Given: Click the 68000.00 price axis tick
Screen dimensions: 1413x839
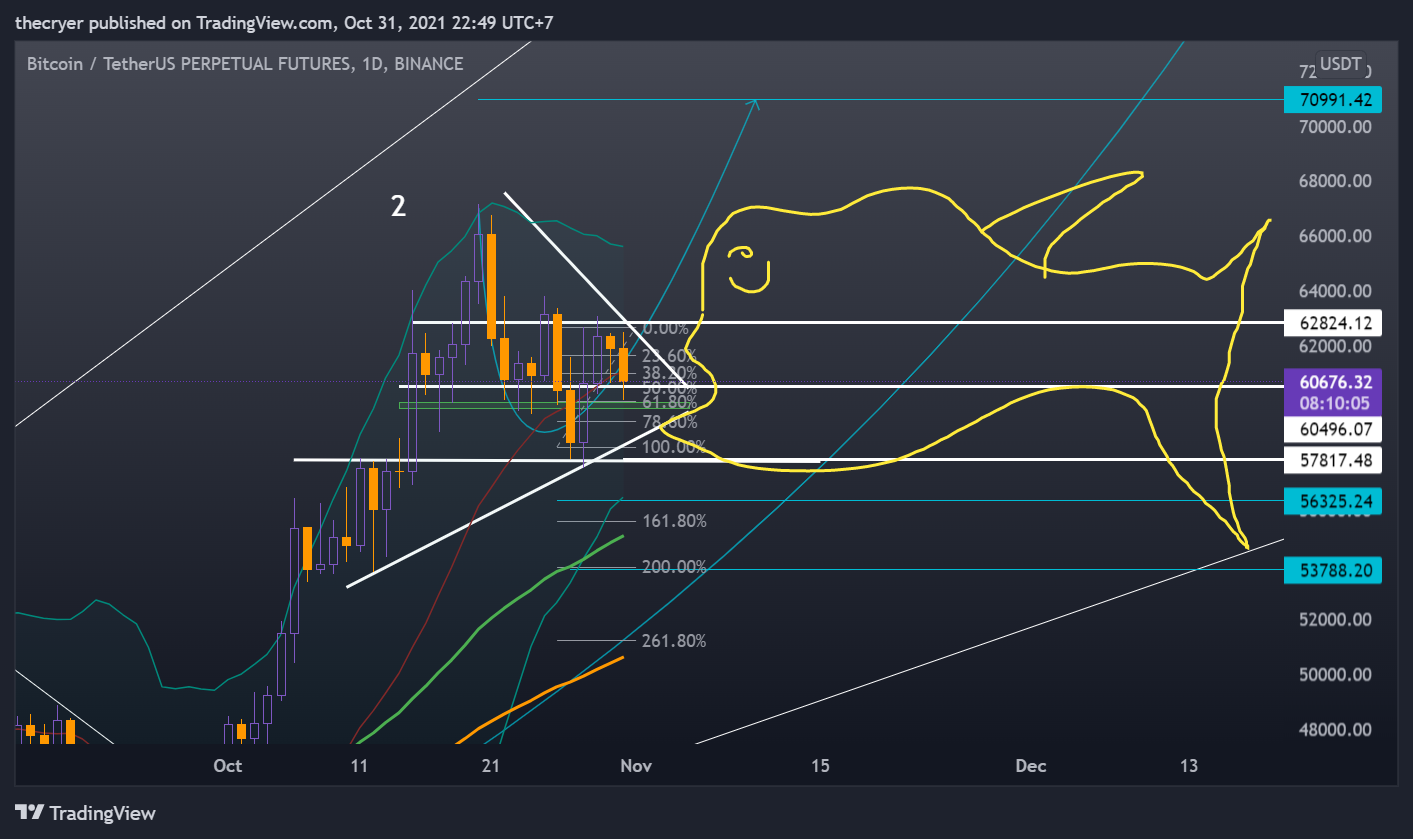Looking at the screenshot, I should [x=1334, y=182].
